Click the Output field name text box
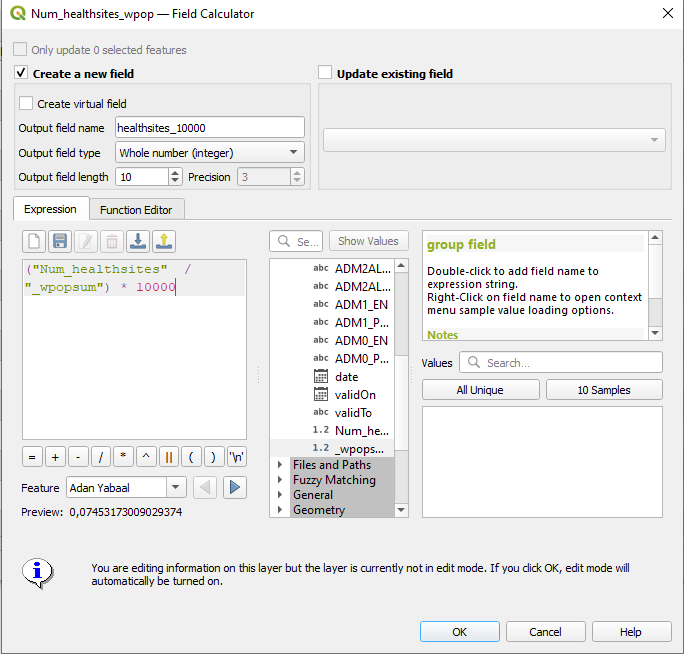684x654 pixels. [x=210, y=127]
